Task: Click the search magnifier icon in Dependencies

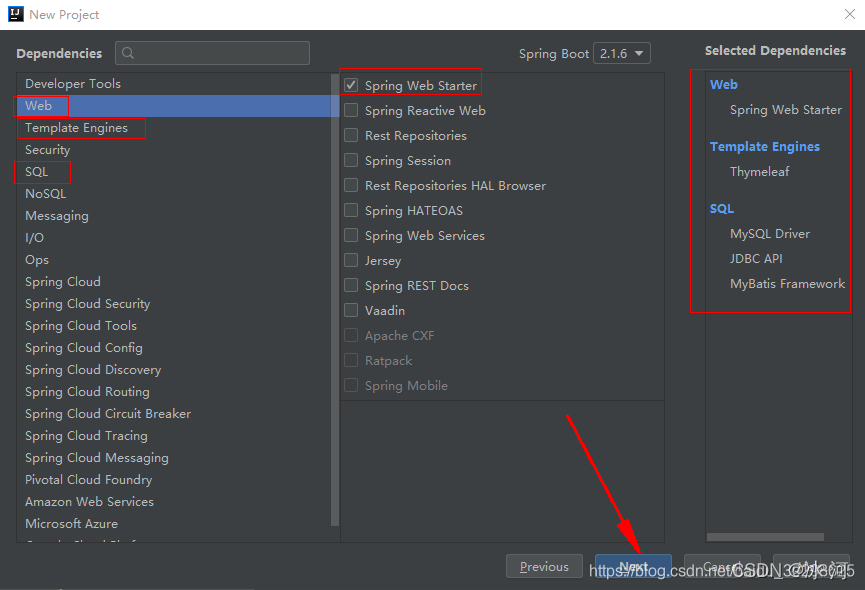Action: pyautogui.click(x=128, y=53)
